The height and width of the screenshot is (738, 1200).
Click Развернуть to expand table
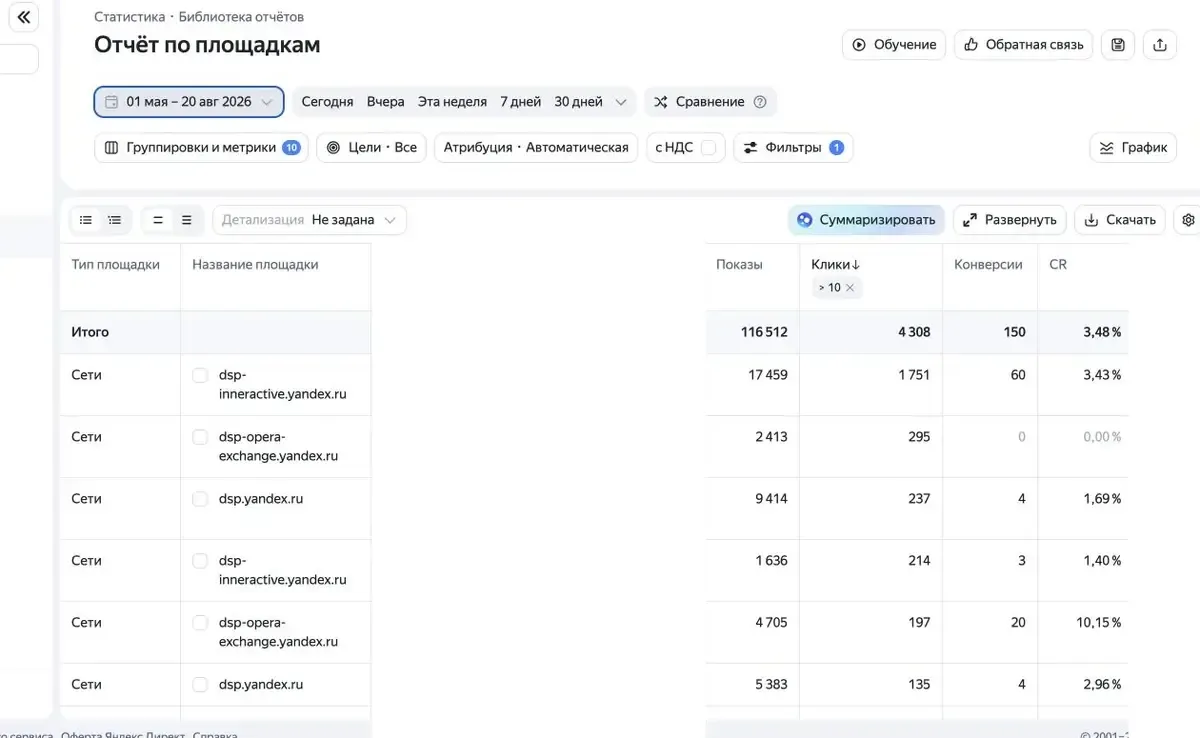pos(1010,220)
